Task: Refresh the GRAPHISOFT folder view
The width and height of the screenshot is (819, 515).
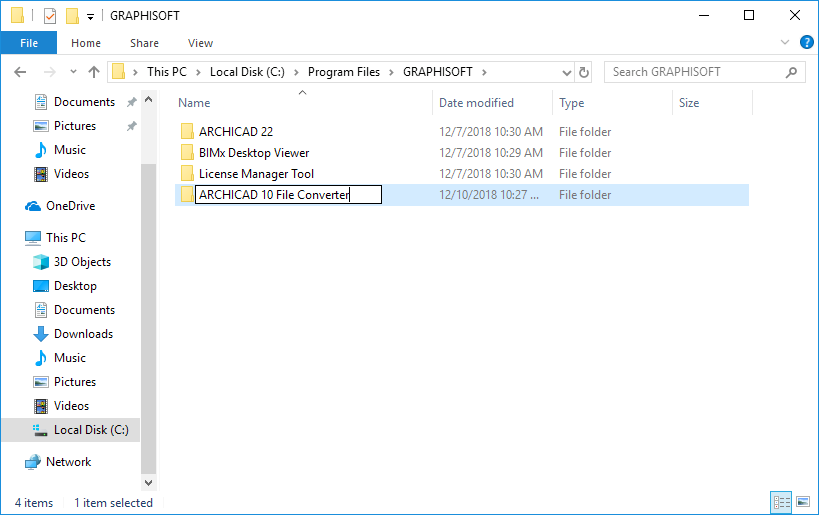Action: (x=584, y=73)
